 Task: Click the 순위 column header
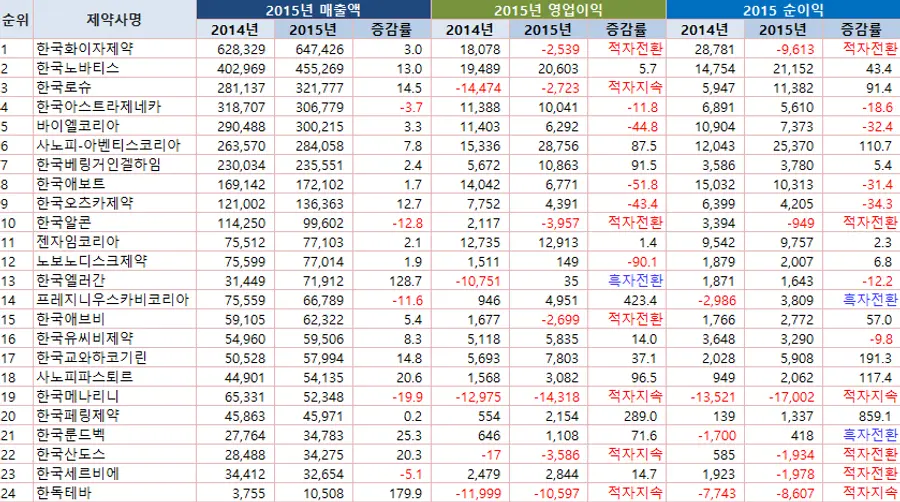pyautogui.click(x=15, y=19)
